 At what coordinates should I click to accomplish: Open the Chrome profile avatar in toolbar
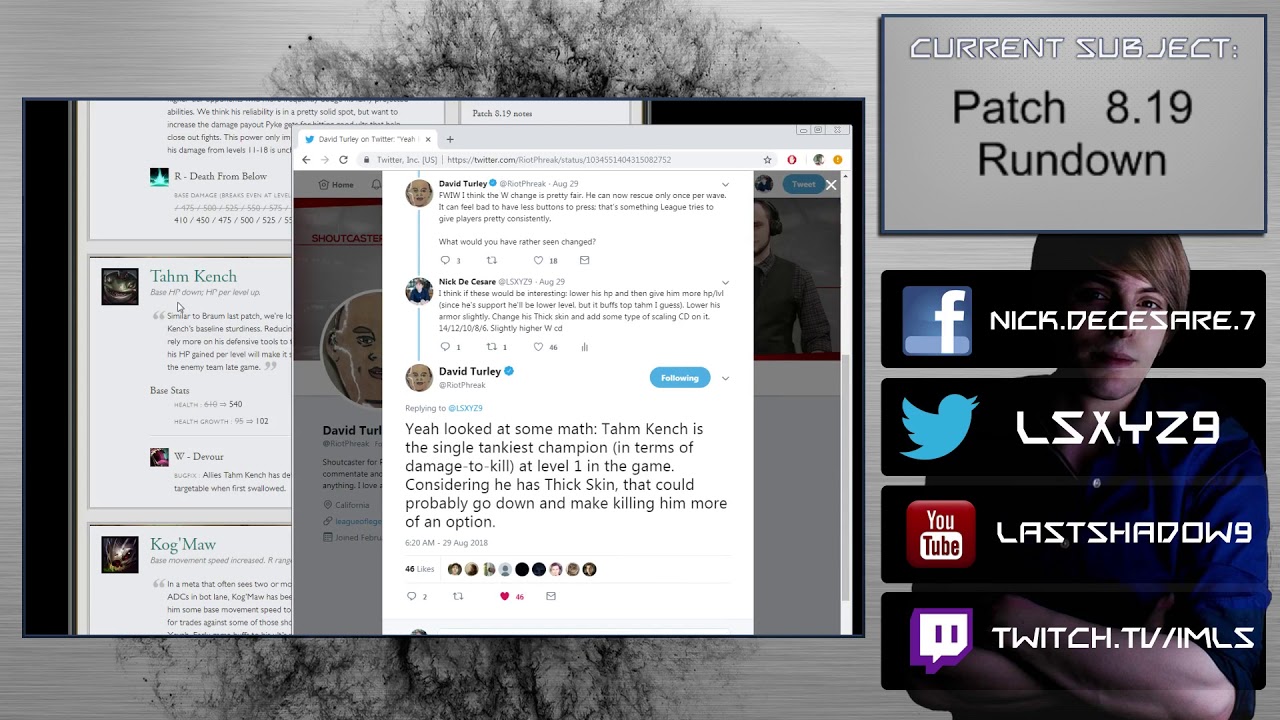click(x=819, y=160)
